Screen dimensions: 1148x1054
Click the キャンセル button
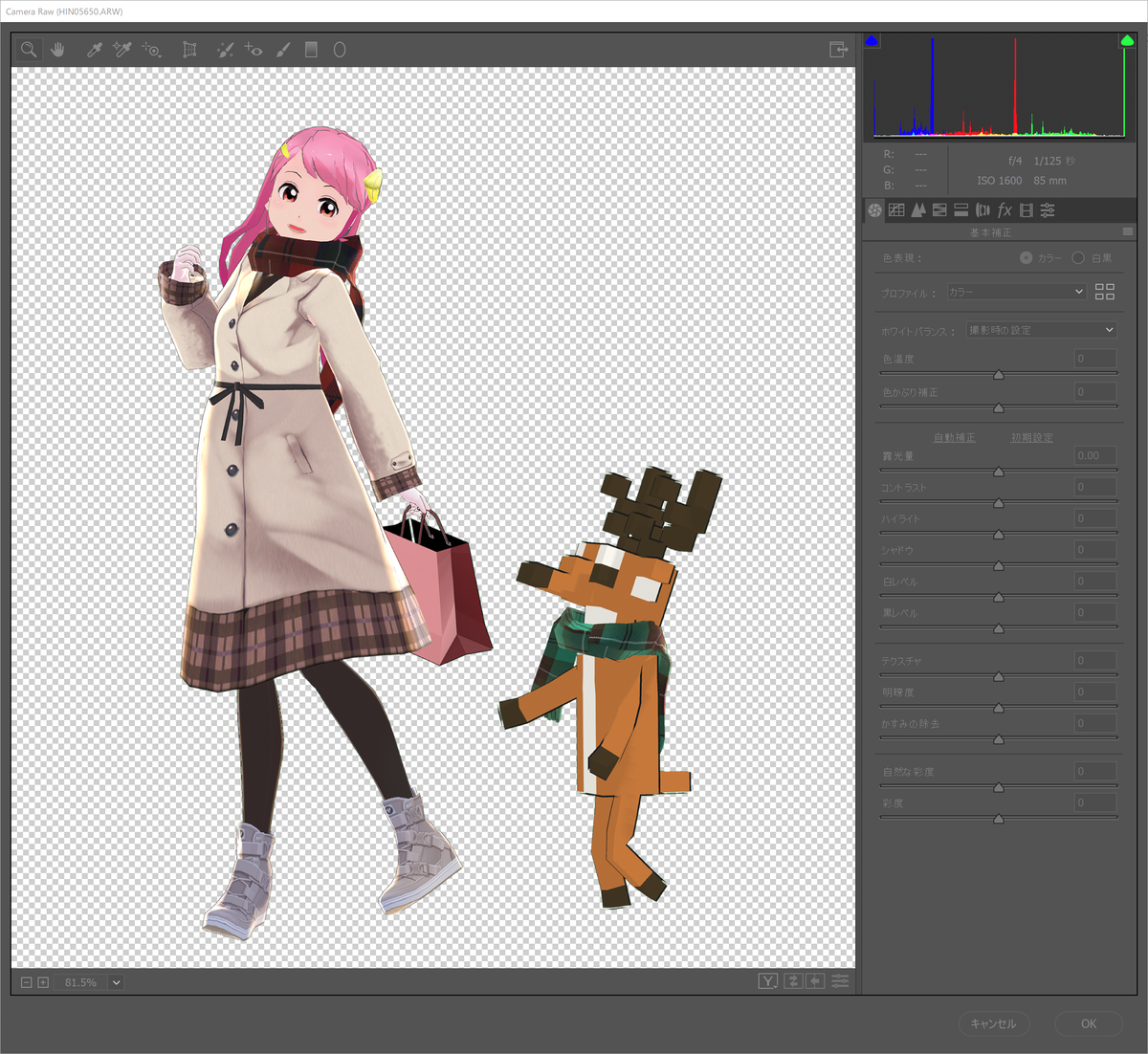point(994,1023)
